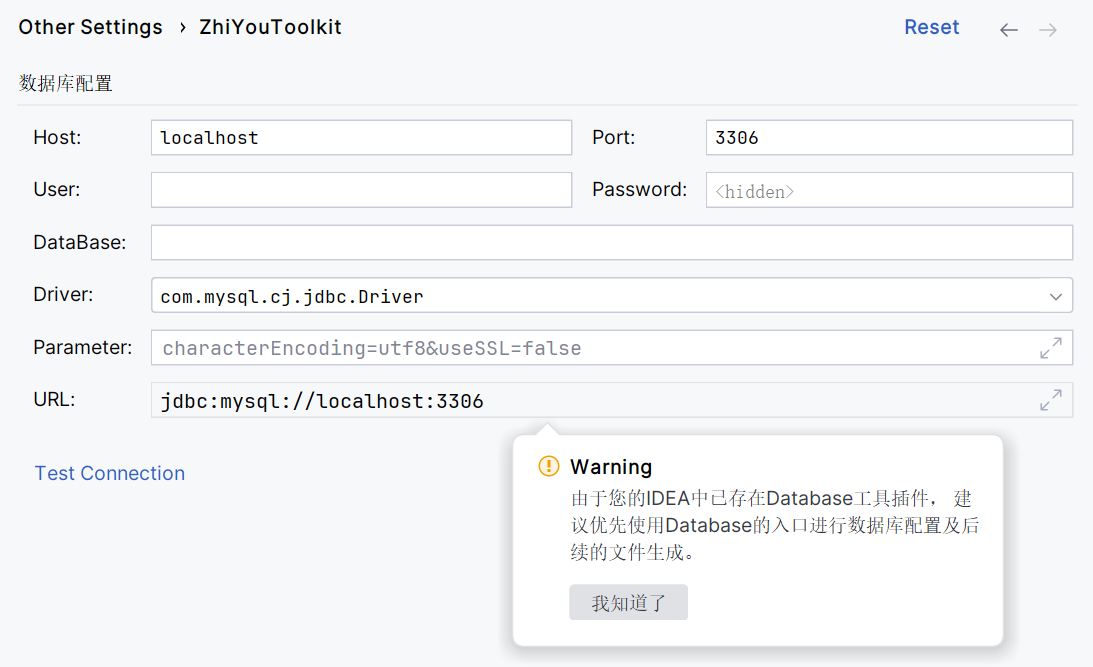The height and width of the screenshot is (667, 1093).
Task: Click the breadcrumb chevron after Other Settings
Action: (x=182, y=28)
